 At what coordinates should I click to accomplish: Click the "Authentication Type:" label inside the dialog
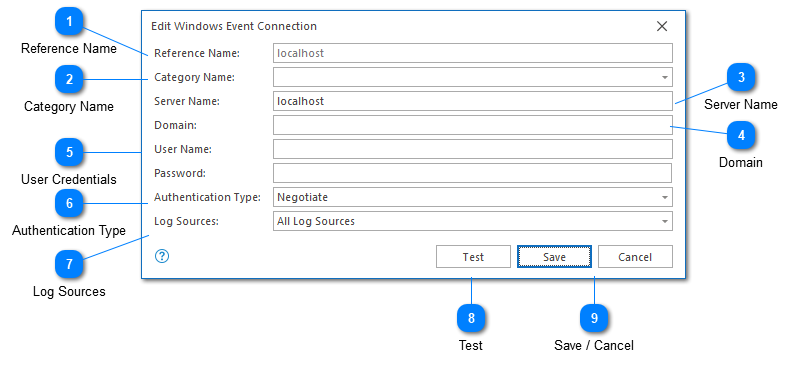pyautogui.click(x=207, y=197)
